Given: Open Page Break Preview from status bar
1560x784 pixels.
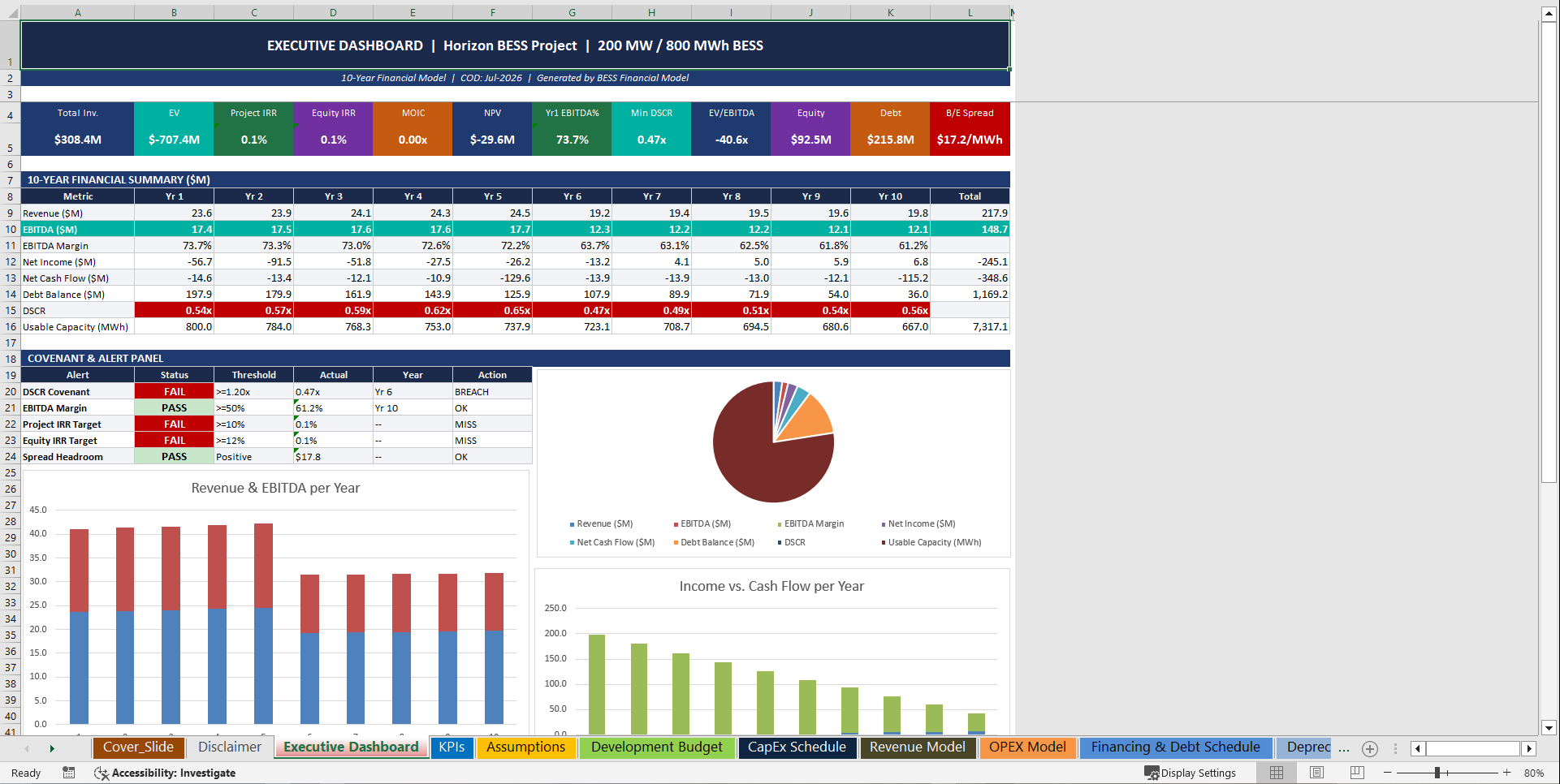Looking at the screenshot, I should pos(1355,773).
